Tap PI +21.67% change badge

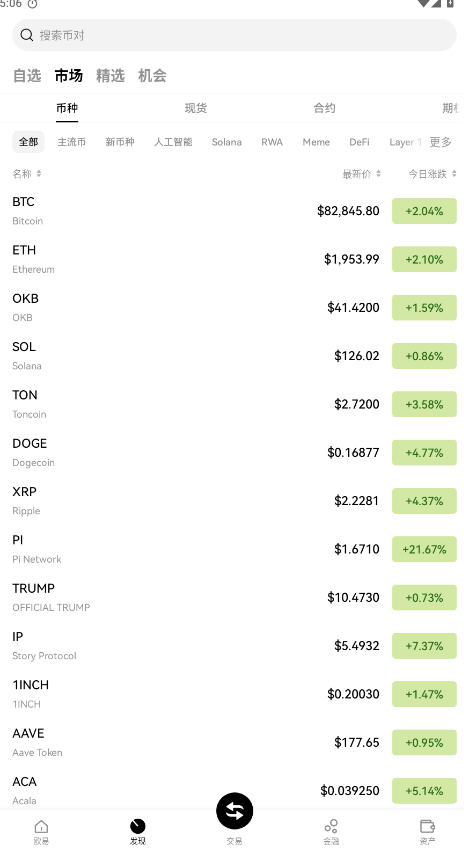point(424,549)
